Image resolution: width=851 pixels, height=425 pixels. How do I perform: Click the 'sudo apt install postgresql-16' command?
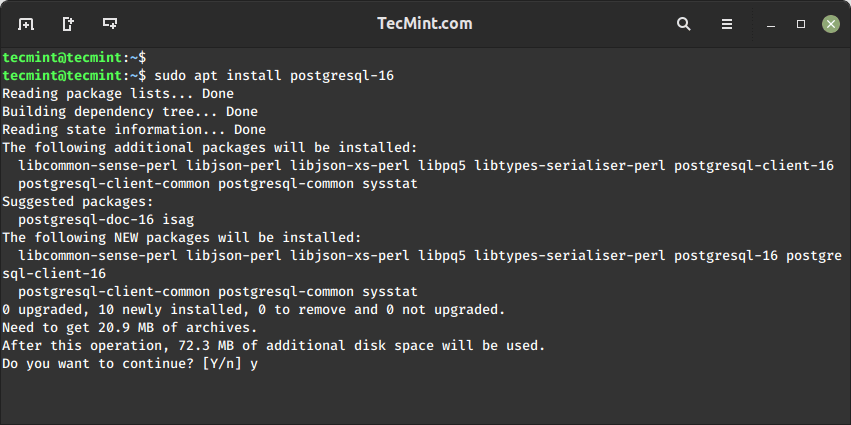253,76
